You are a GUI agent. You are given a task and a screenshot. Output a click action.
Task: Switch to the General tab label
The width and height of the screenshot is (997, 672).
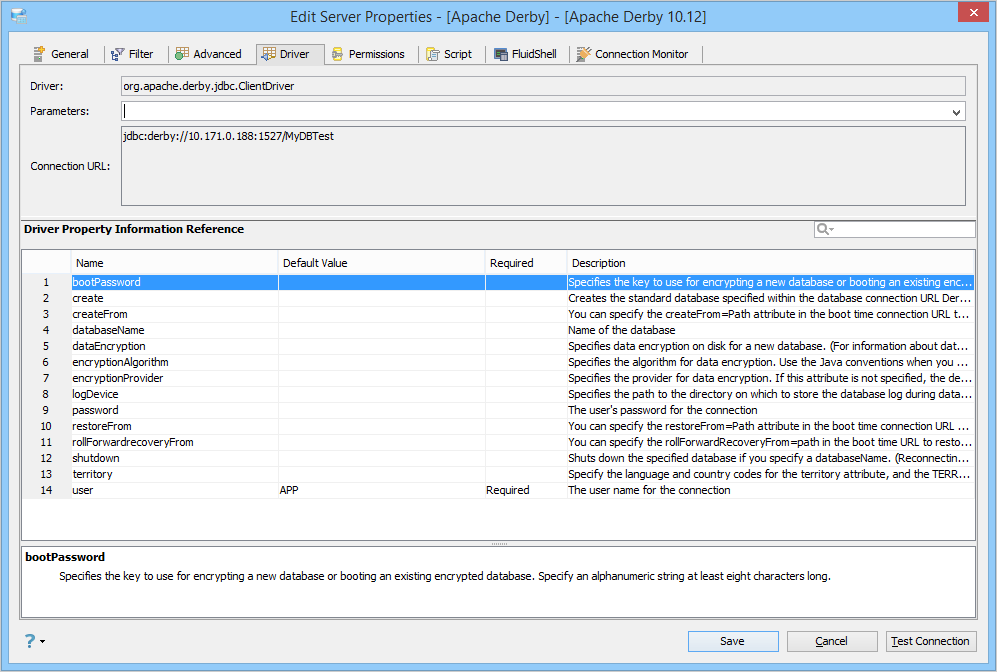tap(70, 54)
